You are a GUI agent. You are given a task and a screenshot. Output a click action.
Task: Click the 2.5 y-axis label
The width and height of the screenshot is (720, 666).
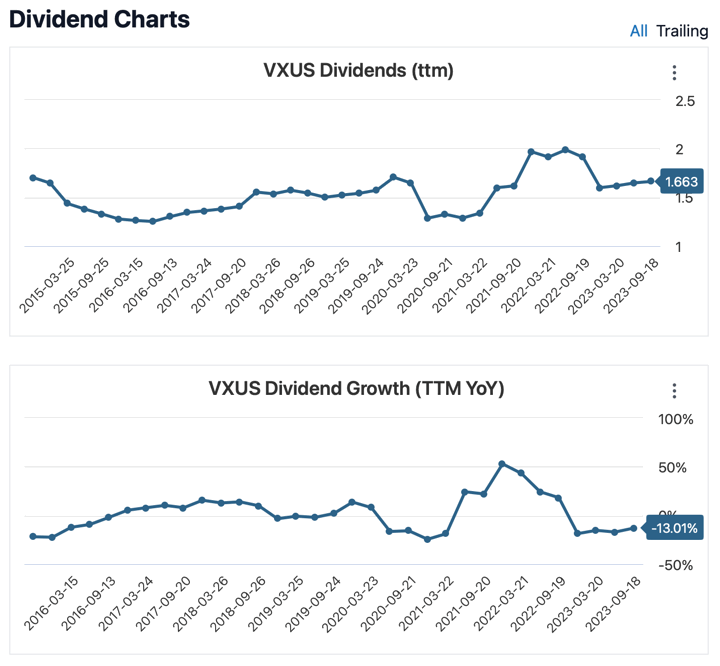pos(685,101)
